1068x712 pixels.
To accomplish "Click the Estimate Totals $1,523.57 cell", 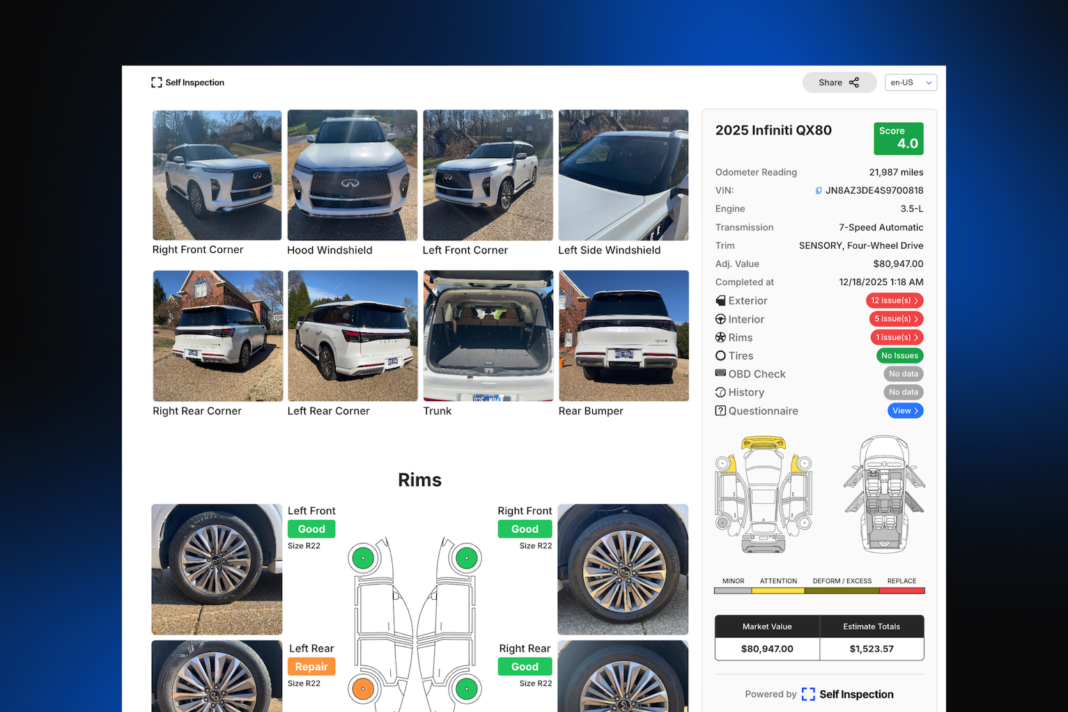I will point(872,649).
